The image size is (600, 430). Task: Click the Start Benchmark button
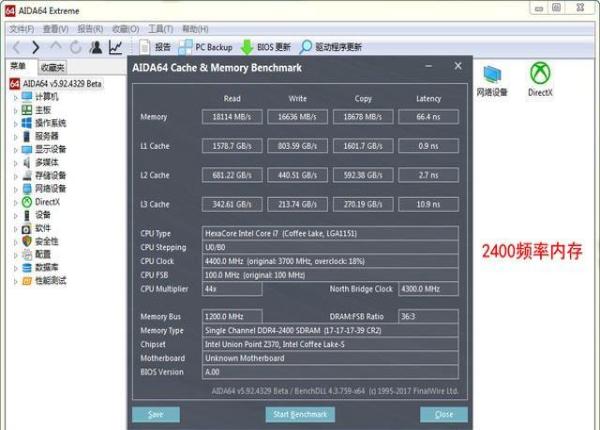(x=313, y=414)
